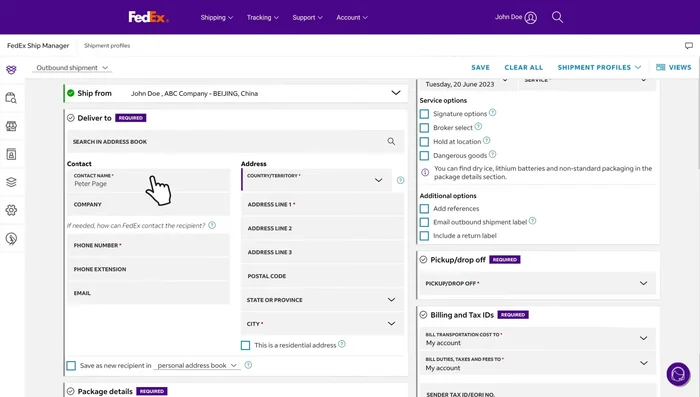Viewport: 700px width, 397px height.
Task: Open the State or Province dropdown
Action: click(x=322, y=300)
